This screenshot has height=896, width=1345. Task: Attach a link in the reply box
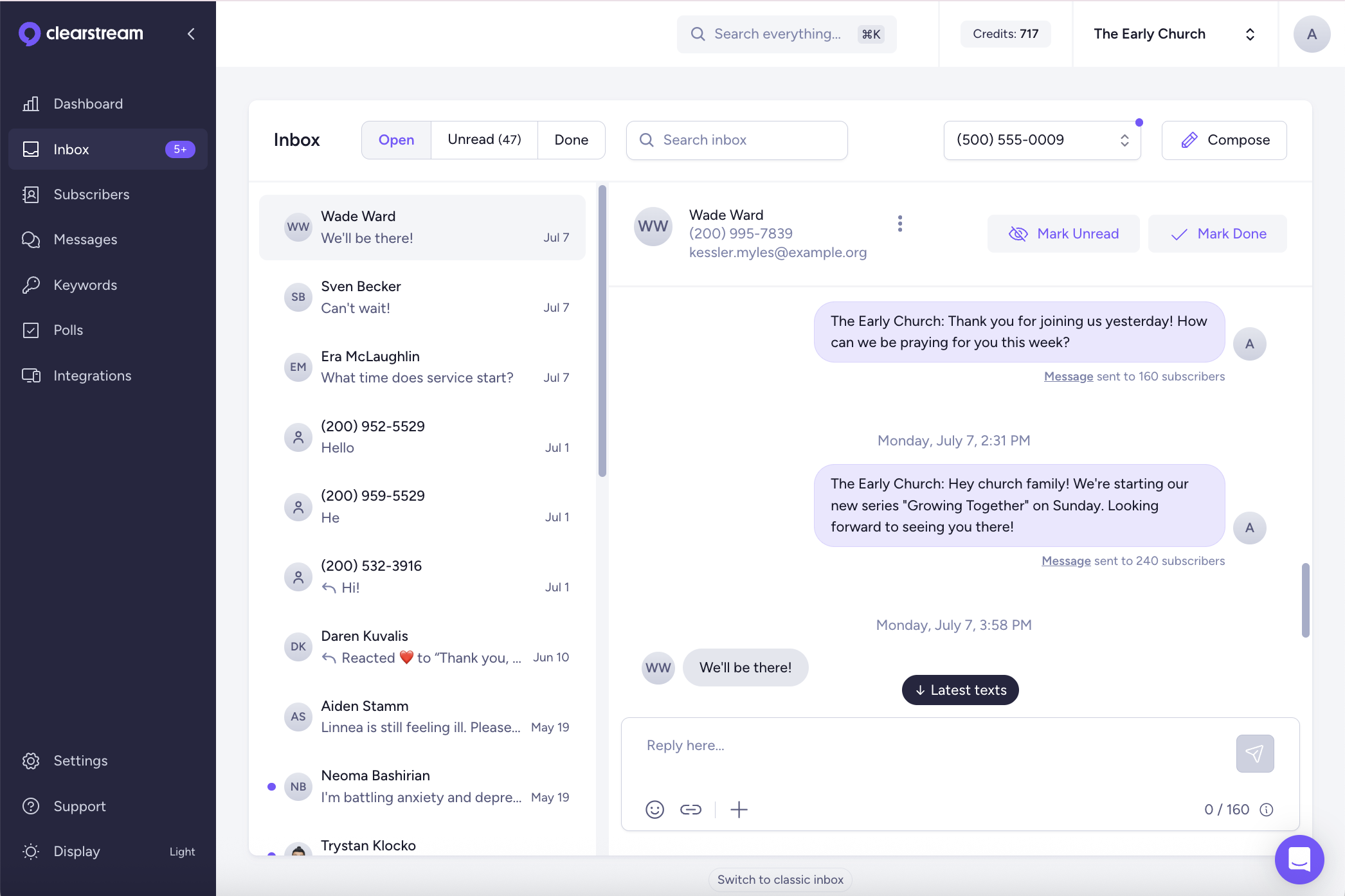tap(691, 810)
